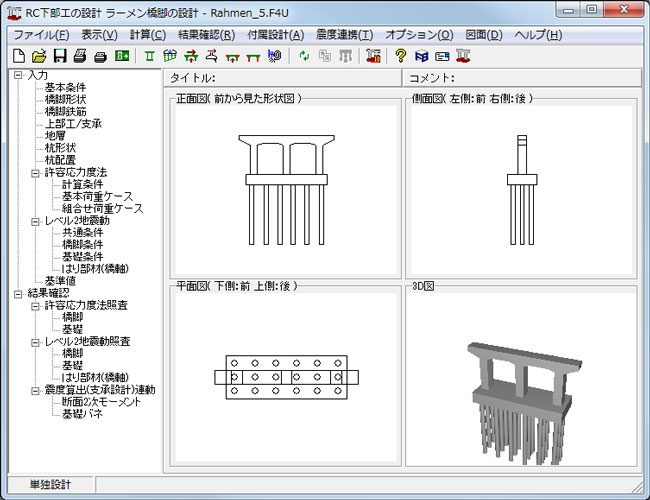The width and height of the screenshot is (650, 500).
Task: Collapse the 許容応力度法 input node
Action: click(36, 172)
